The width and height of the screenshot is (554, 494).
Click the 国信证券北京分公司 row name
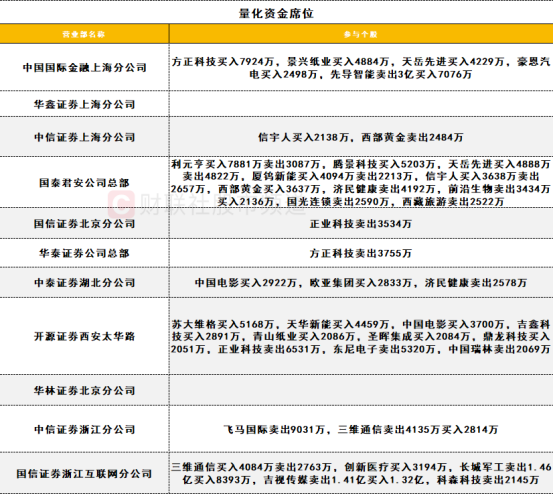pos(84,224)
